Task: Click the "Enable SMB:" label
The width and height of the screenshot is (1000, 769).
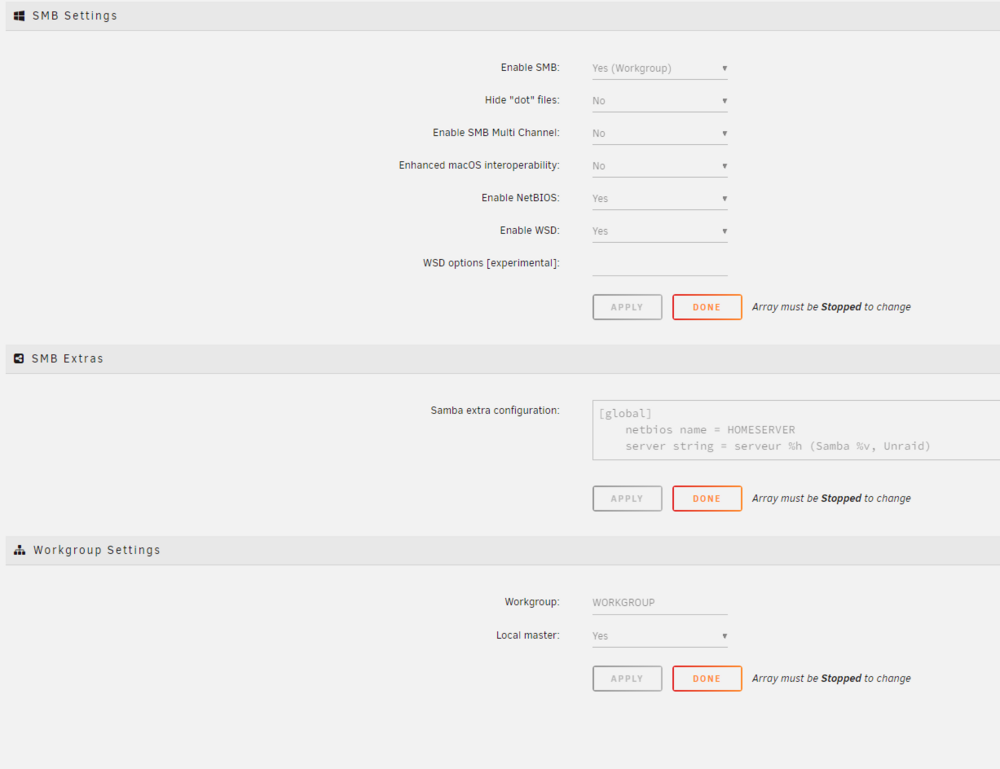Action: (529, 68)
